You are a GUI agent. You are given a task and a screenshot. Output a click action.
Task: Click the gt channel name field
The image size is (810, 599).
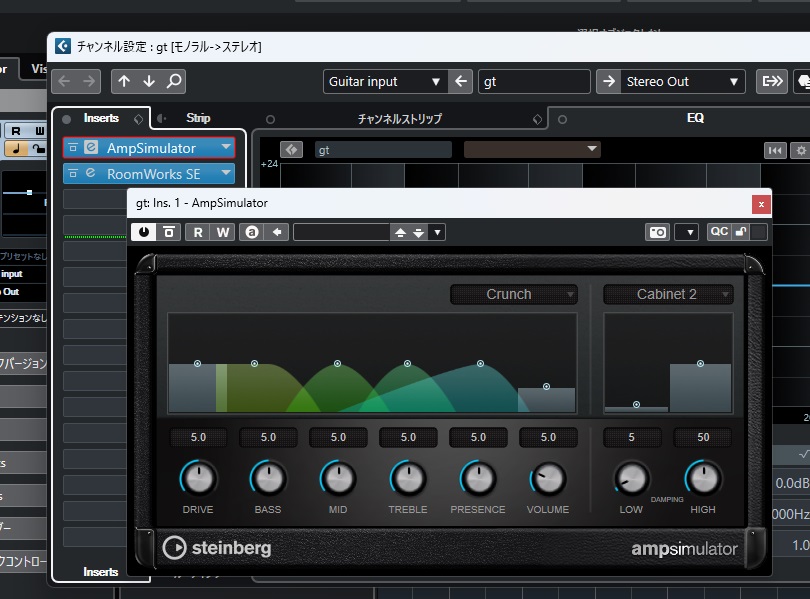point(533,82)
